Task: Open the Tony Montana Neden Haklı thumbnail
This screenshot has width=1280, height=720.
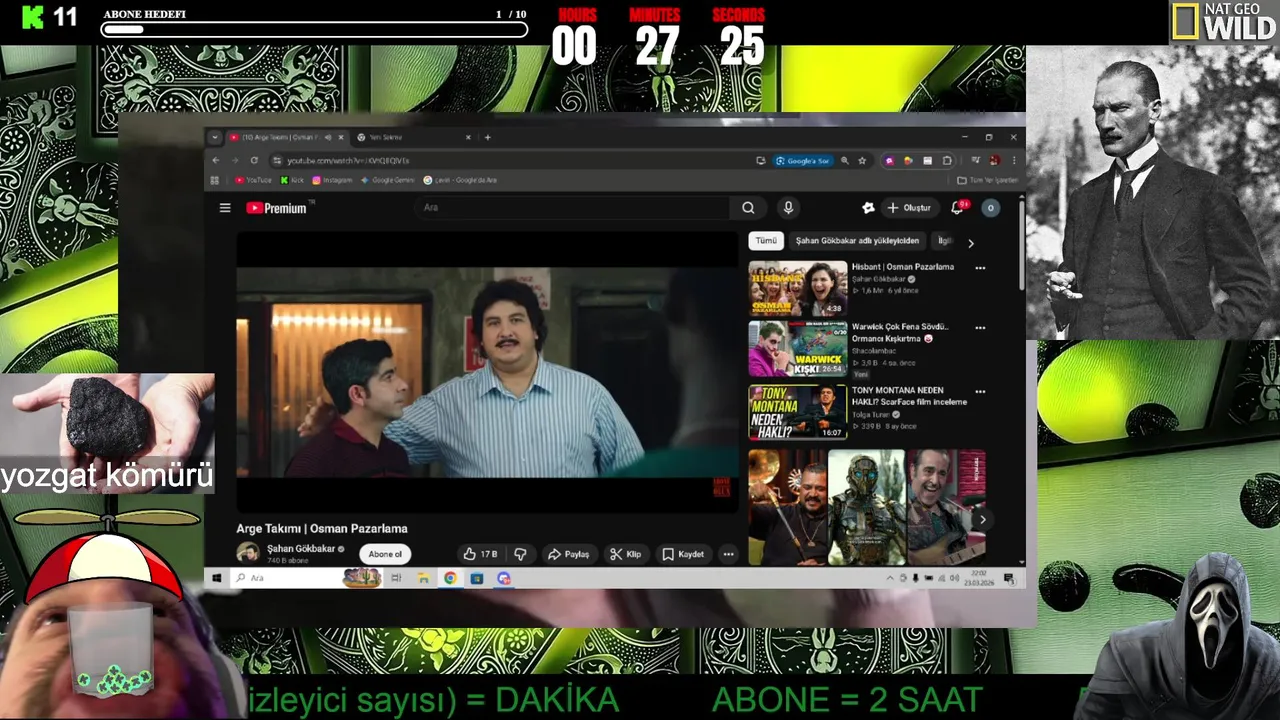Action: [798, 412]
